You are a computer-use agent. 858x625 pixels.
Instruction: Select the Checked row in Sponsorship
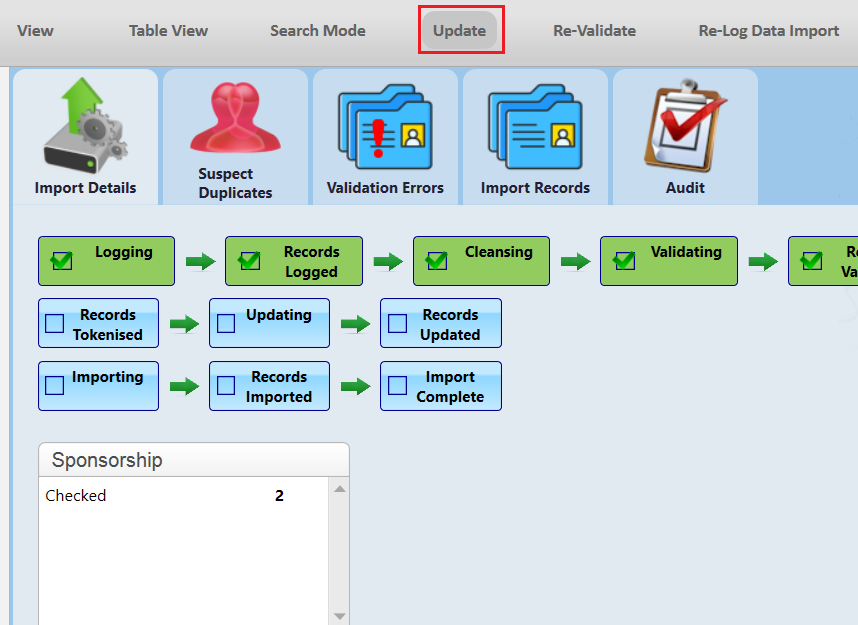(x=184, y=496)
